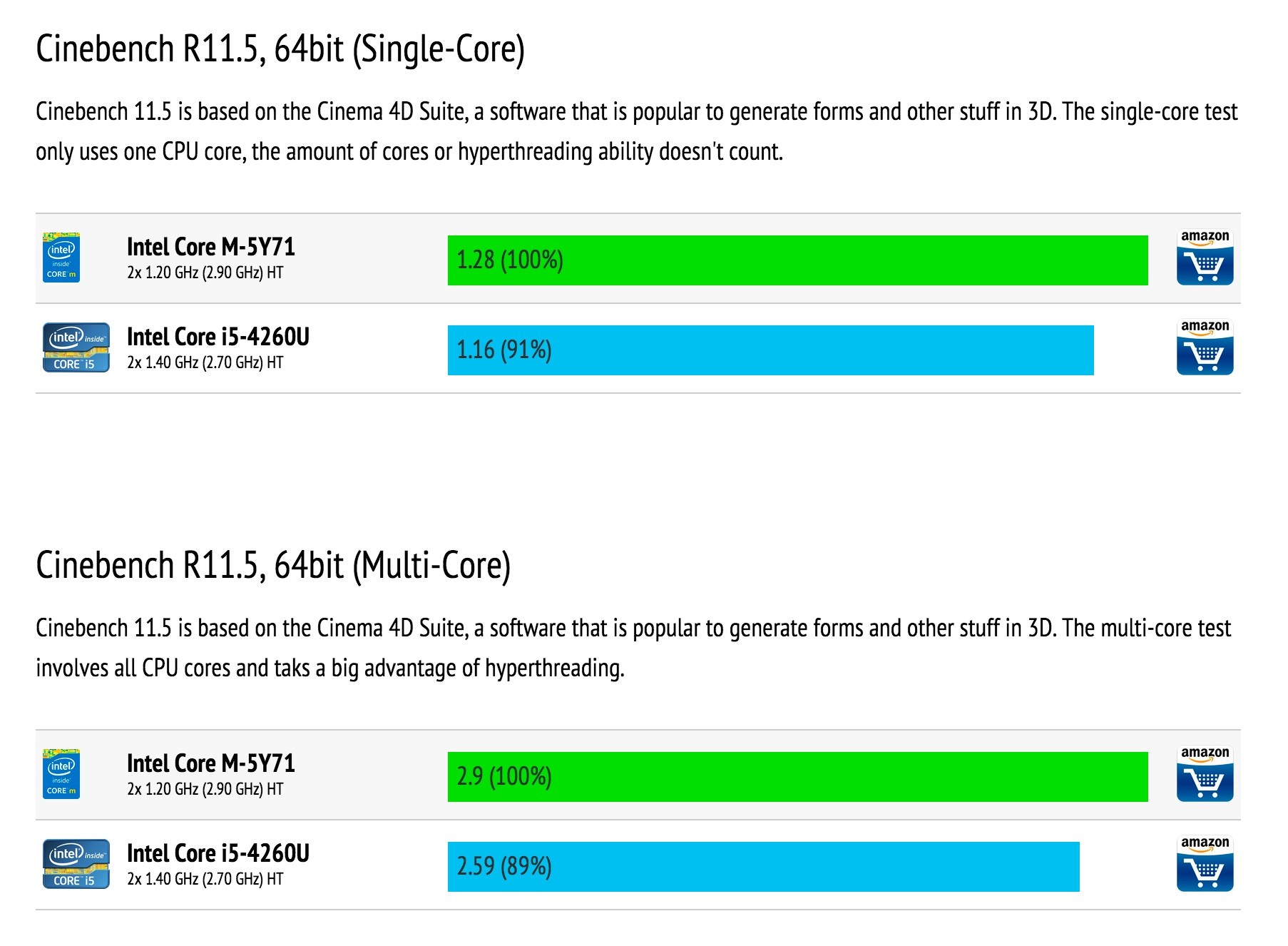The width and height of the screenshot is (1288, 946).
Task: Click the Core i5 logo in Single-Core results
Action: tap(76, 347)
